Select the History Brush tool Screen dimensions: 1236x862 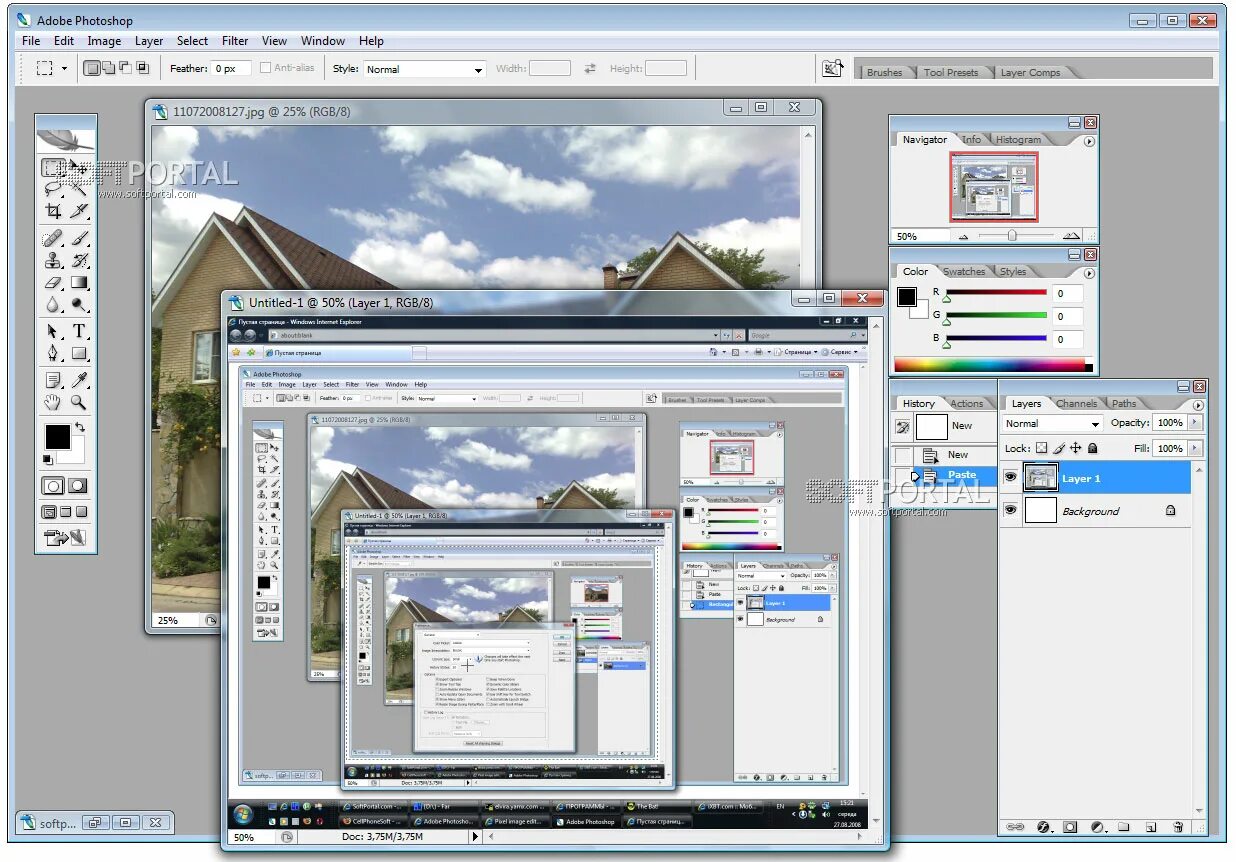(x=79, y=261)
